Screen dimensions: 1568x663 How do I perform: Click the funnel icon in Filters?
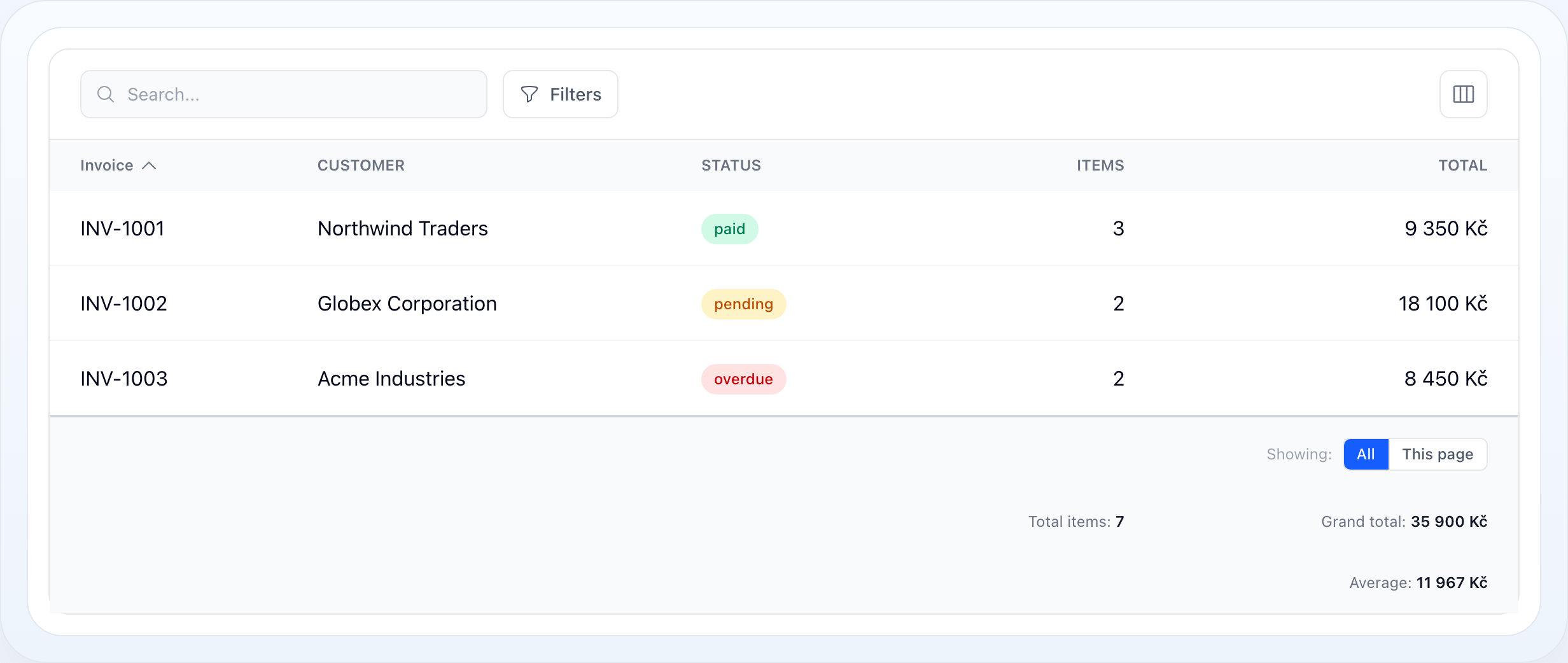[x=529, y=94]
